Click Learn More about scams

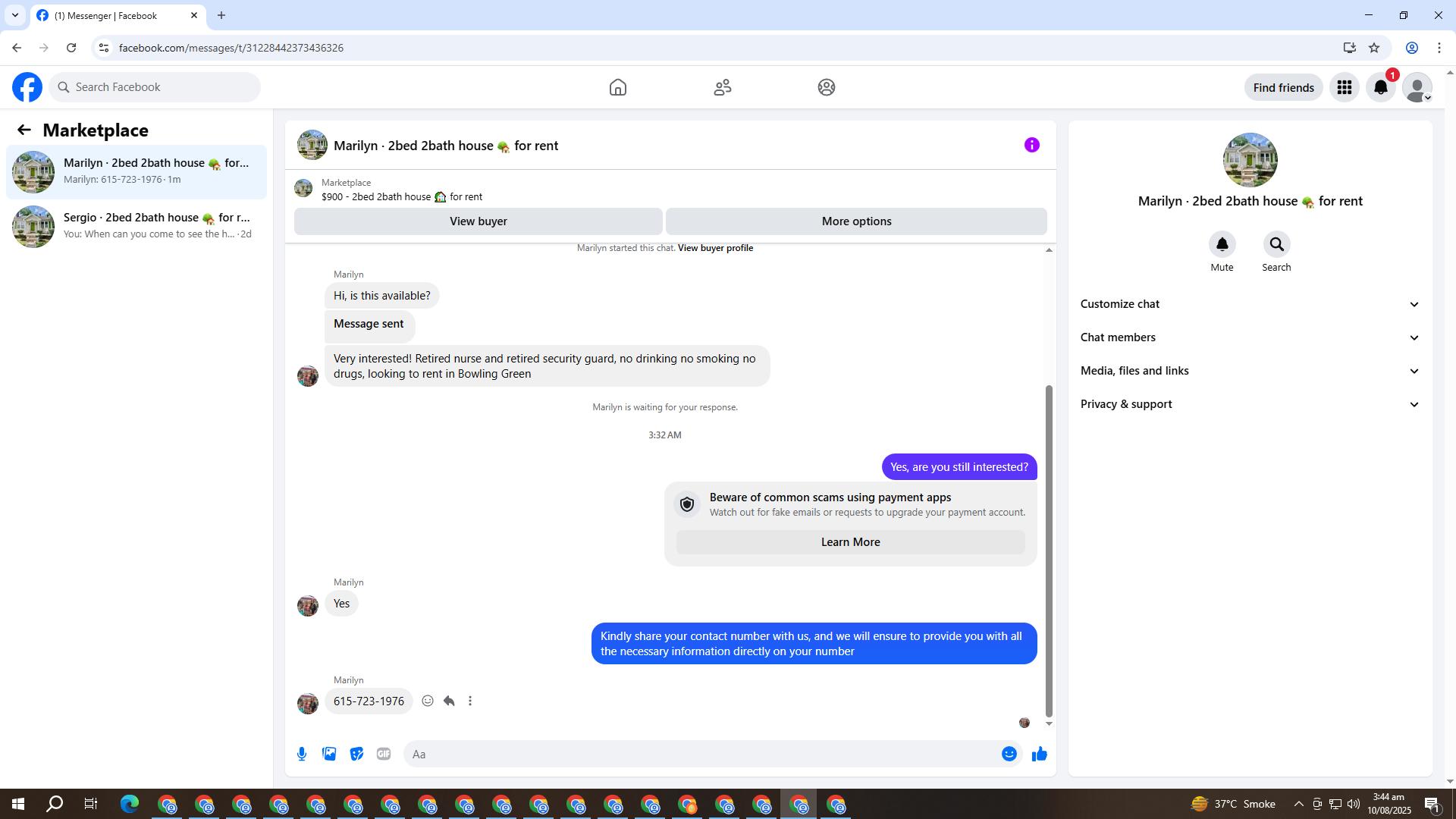[850, 542]
